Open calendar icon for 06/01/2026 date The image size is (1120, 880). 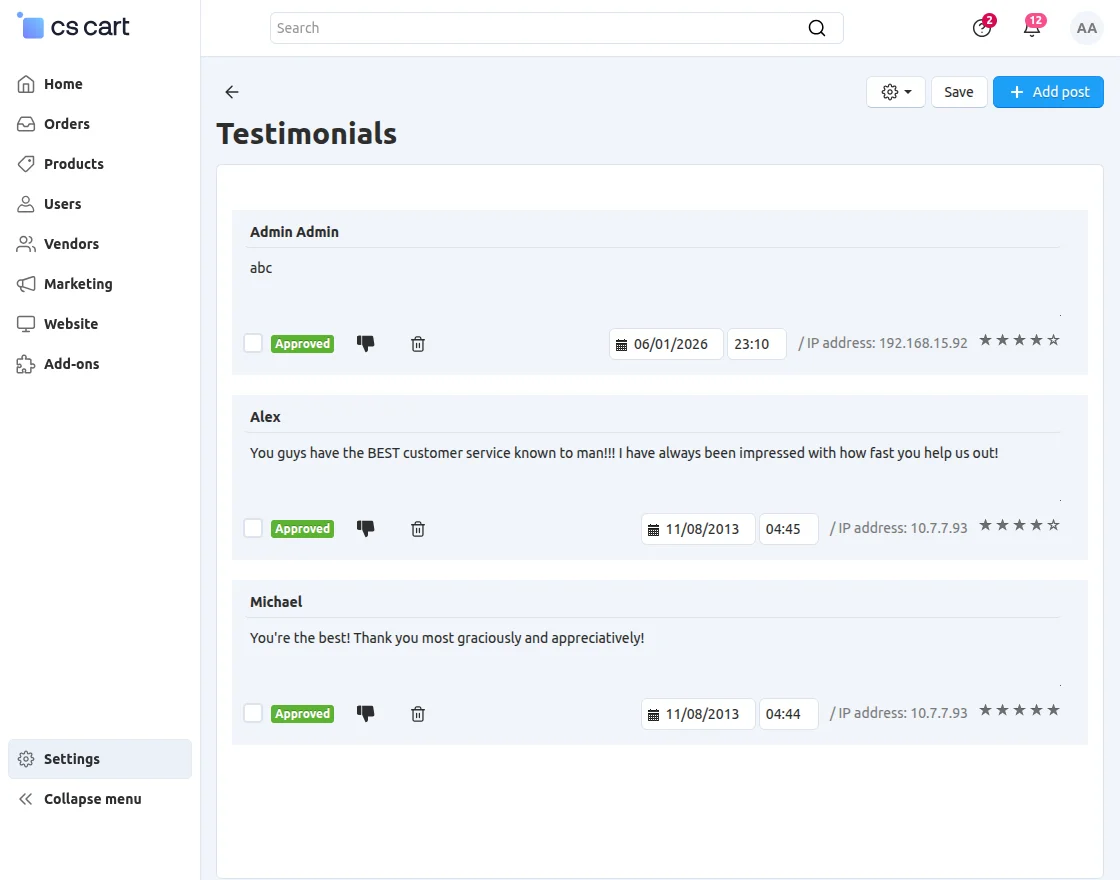click(x=621, y=345)
